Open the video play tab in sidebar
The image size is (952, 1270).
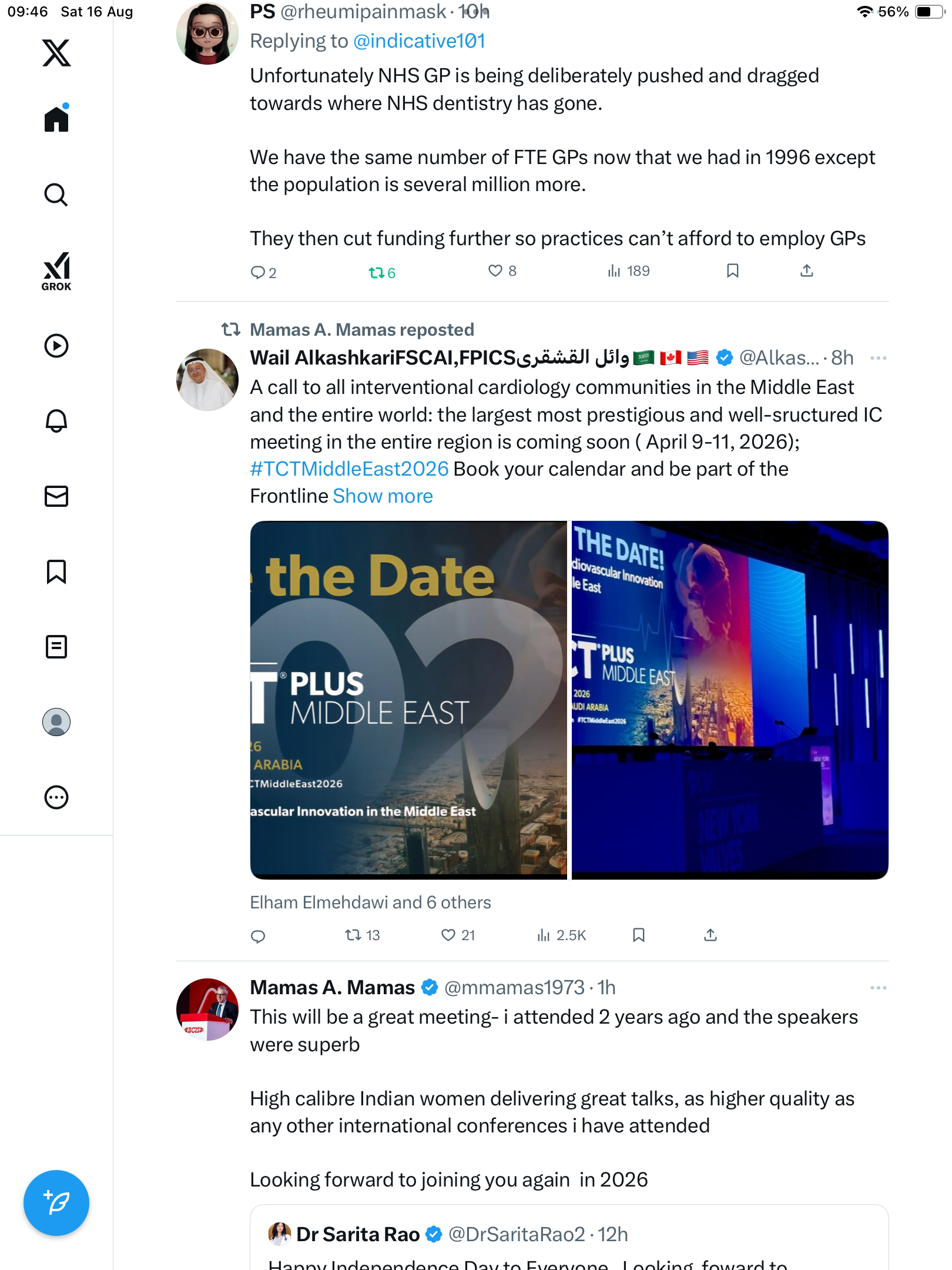click(56, 346)
